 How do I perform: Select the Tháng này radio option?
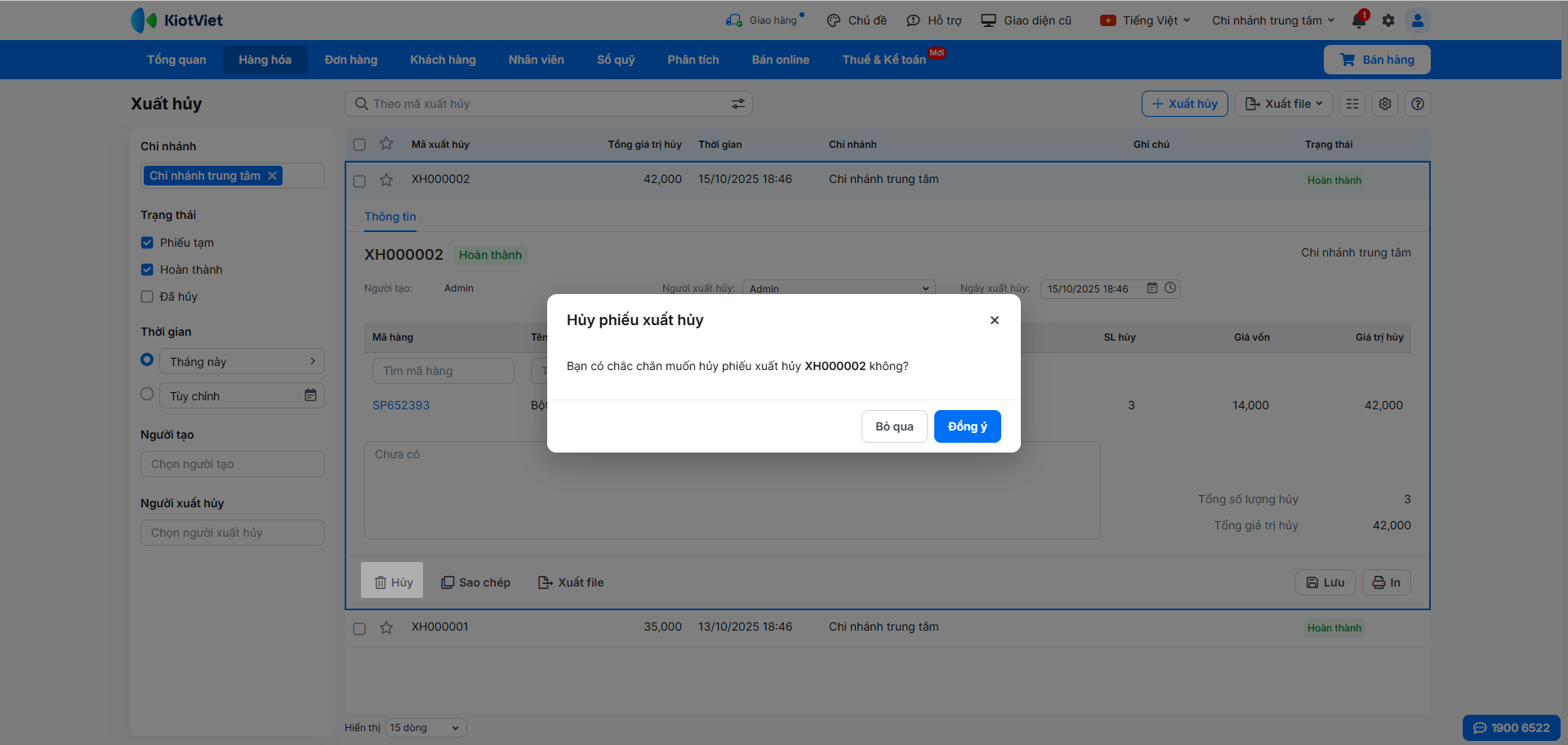click(147, 359)
